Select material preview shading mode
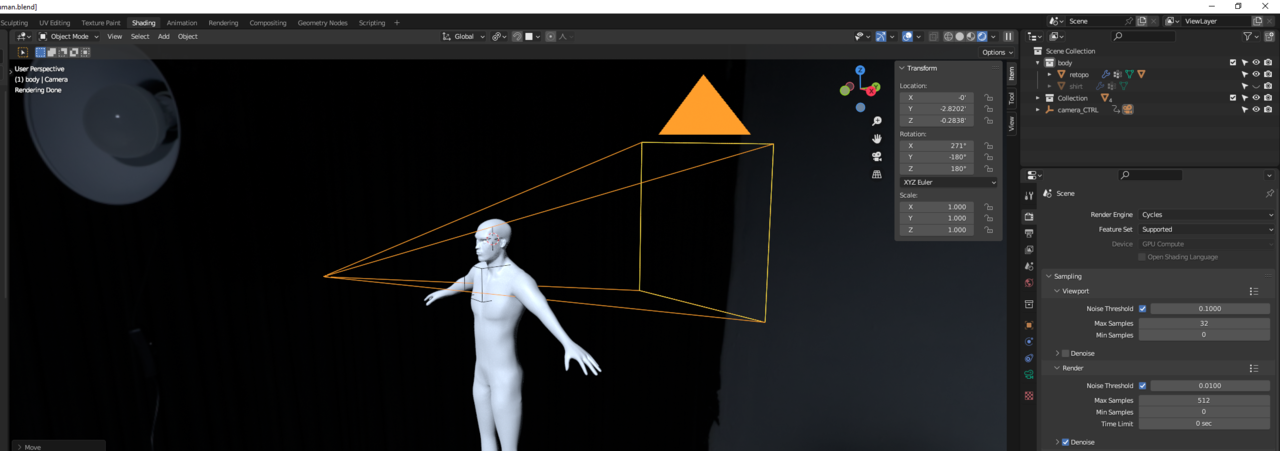This screenshot has width=1280, height=451. [x=971, y=36]
